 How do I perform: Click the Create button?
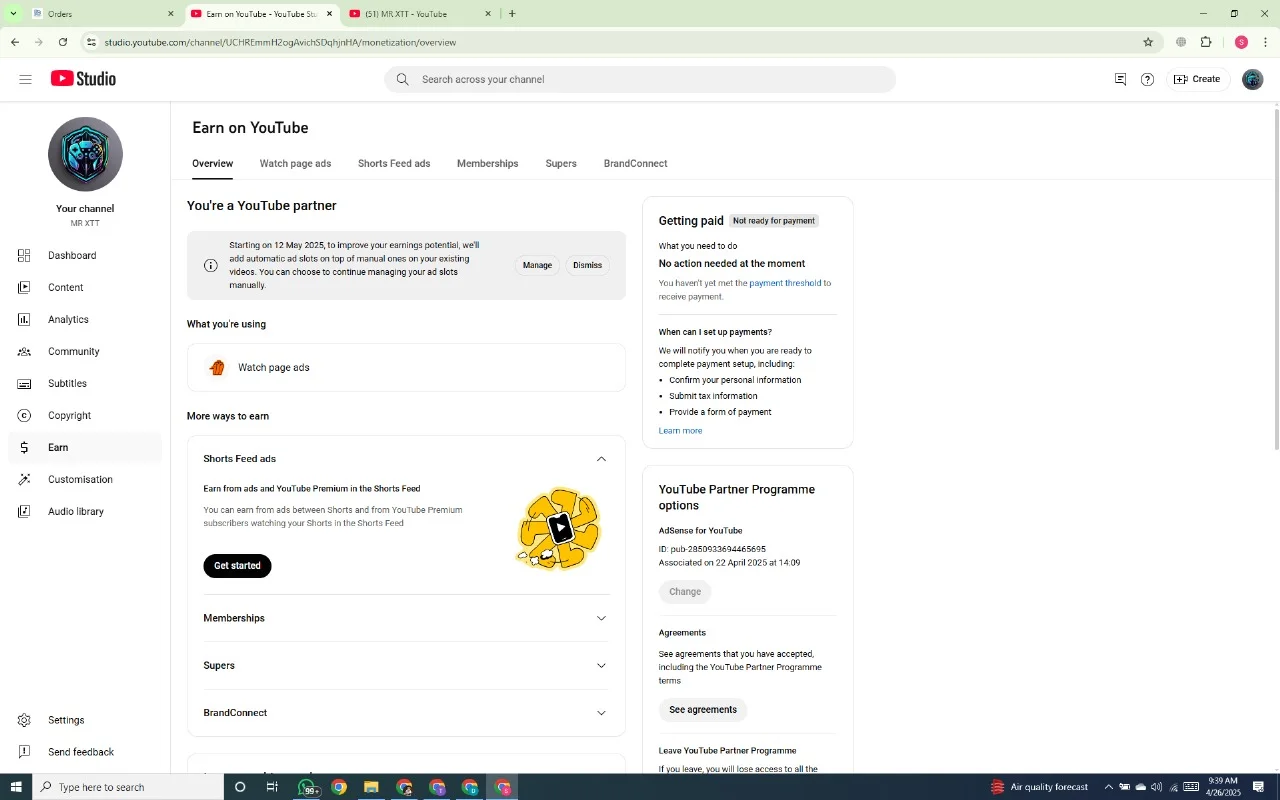(x=1197, y=79)
